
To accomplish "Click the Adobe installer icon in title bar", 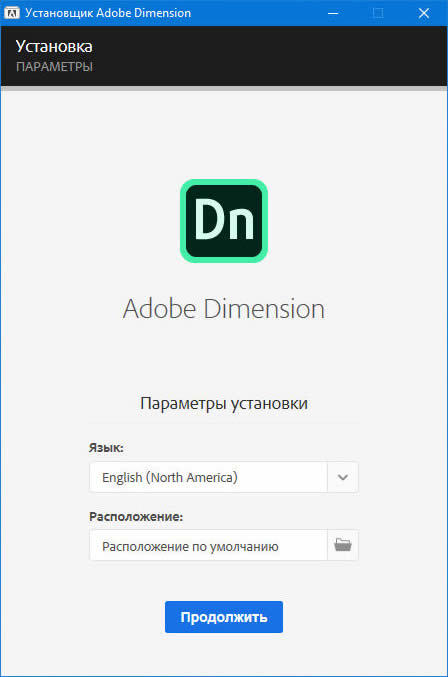I will 12,13.
